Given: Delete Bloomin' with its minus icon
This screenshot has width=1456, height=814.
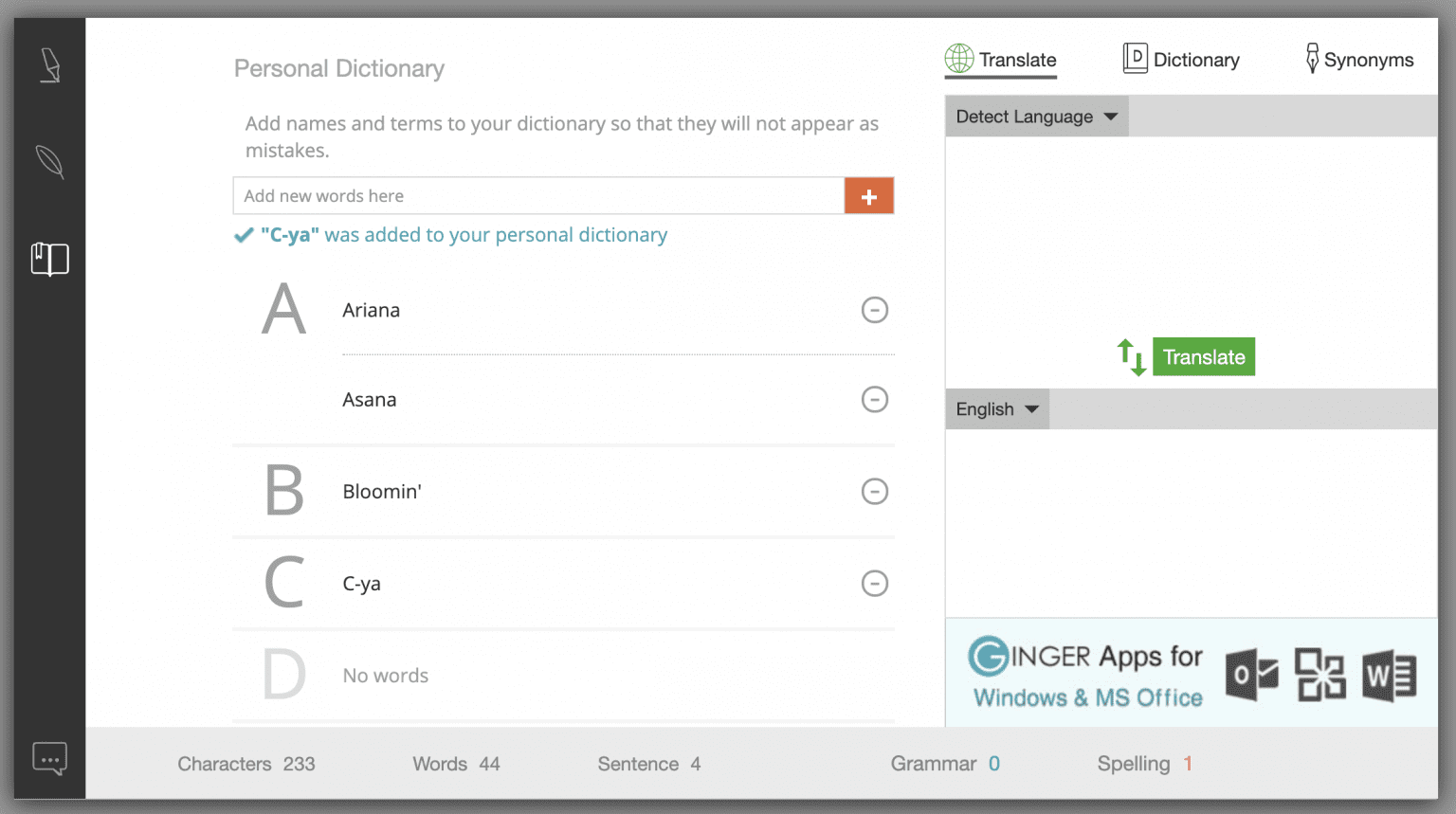Looking at the screenshot, I should 874,491.
